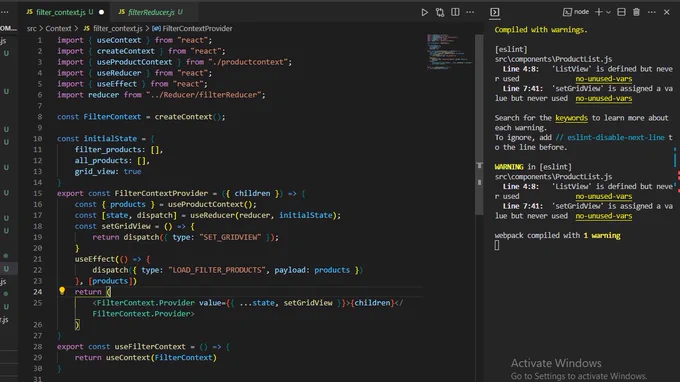Open the editor's more actions menu

pos(470,12)
